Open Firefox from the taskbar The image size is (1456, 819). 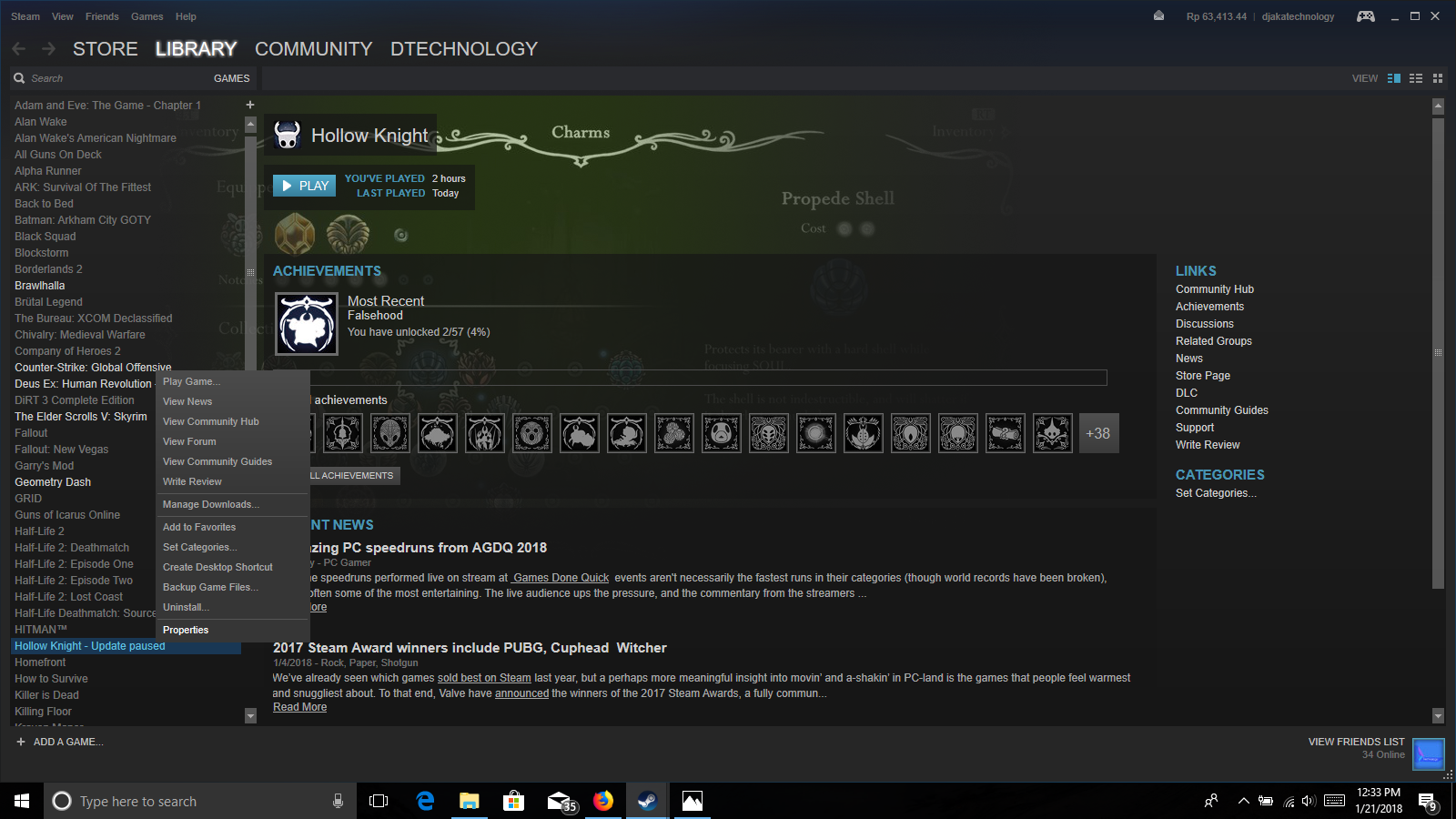click(x=602, y=801)
